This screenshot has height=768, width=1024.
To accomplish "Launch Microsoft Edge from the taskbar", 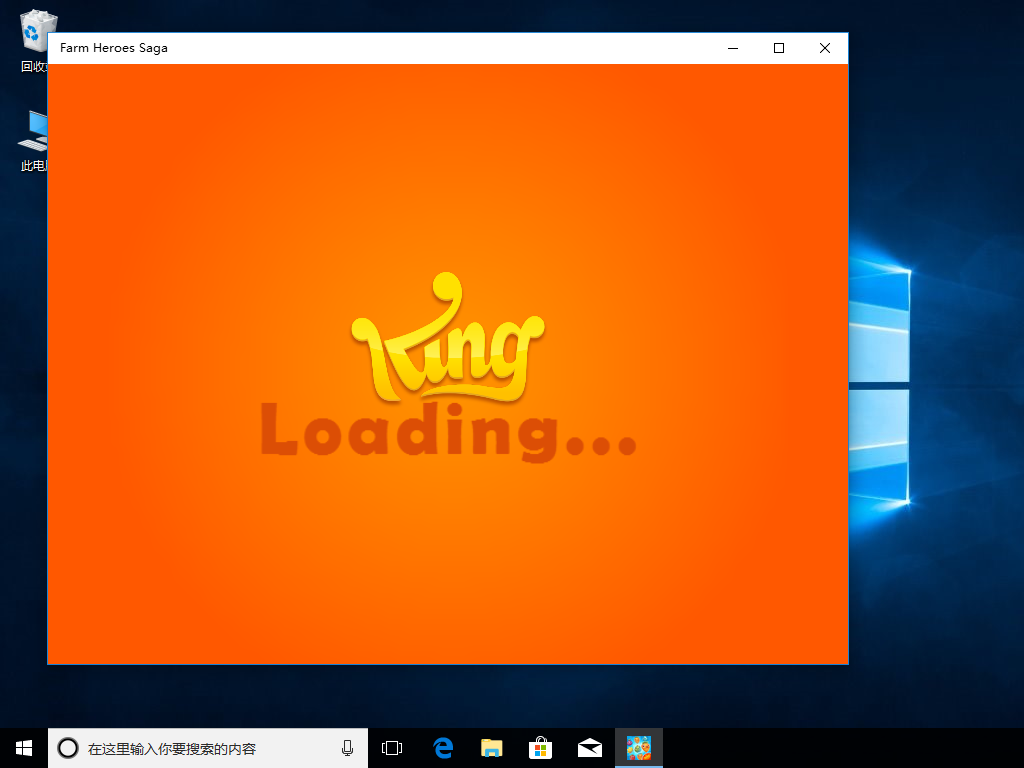I will (x=443, y=748).
